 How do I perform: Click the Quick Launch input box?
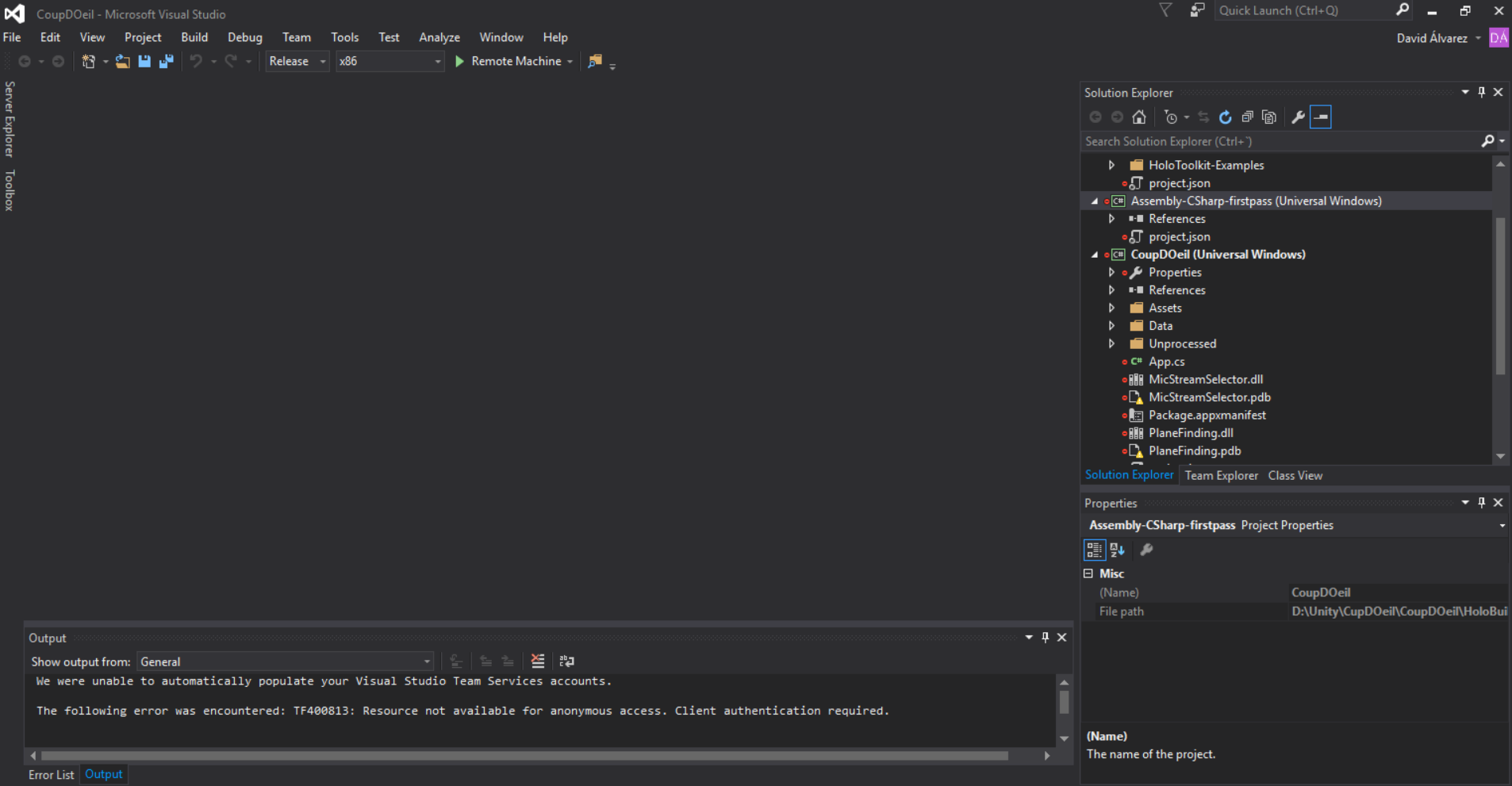(1303, 10)
